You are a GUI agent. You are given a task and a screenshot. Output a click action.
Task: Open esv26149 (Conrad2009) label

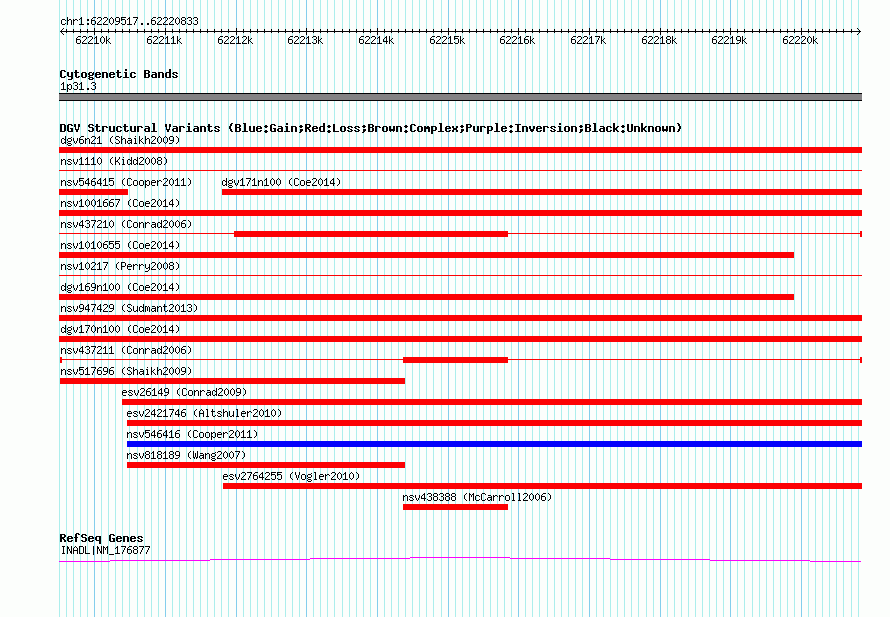click(x=184, y=392)
